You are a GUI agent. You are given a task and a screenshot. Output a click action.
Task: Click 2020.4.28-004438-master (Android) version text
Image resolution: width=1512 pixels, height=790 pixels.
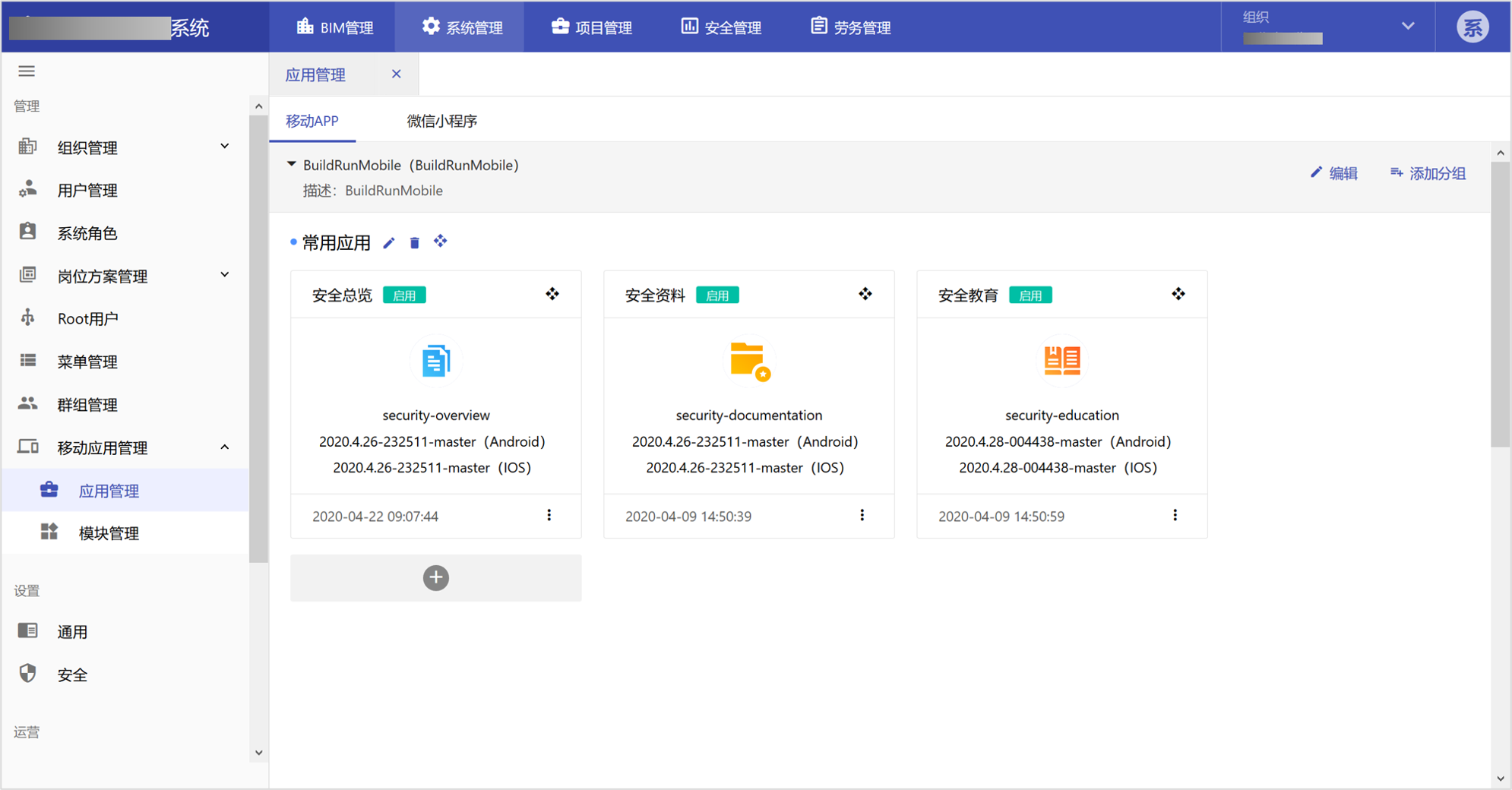1058,442
